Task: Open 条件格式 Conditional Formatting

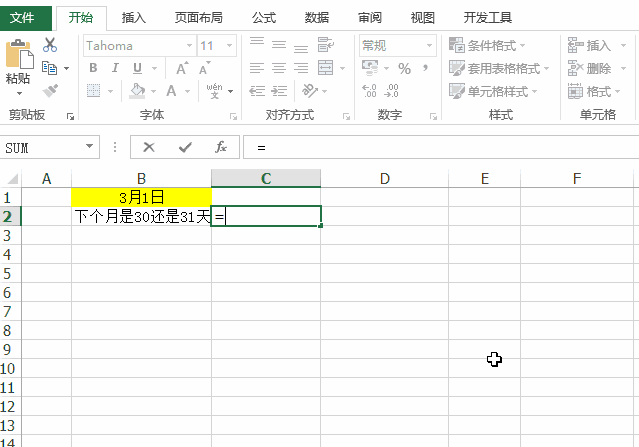Action: pos(487,45)
